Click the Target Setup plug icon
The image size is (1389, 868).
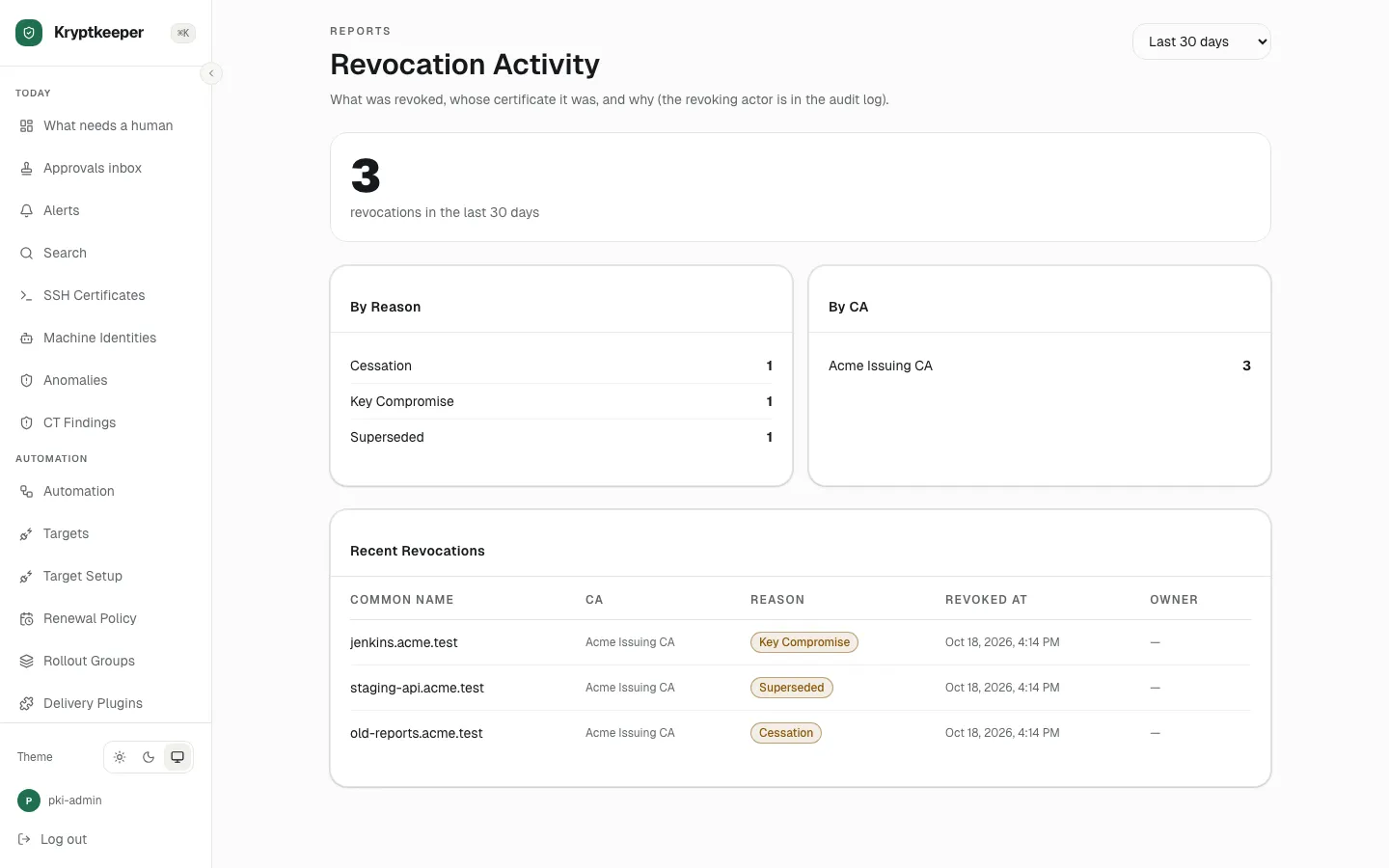pos(27,577)
